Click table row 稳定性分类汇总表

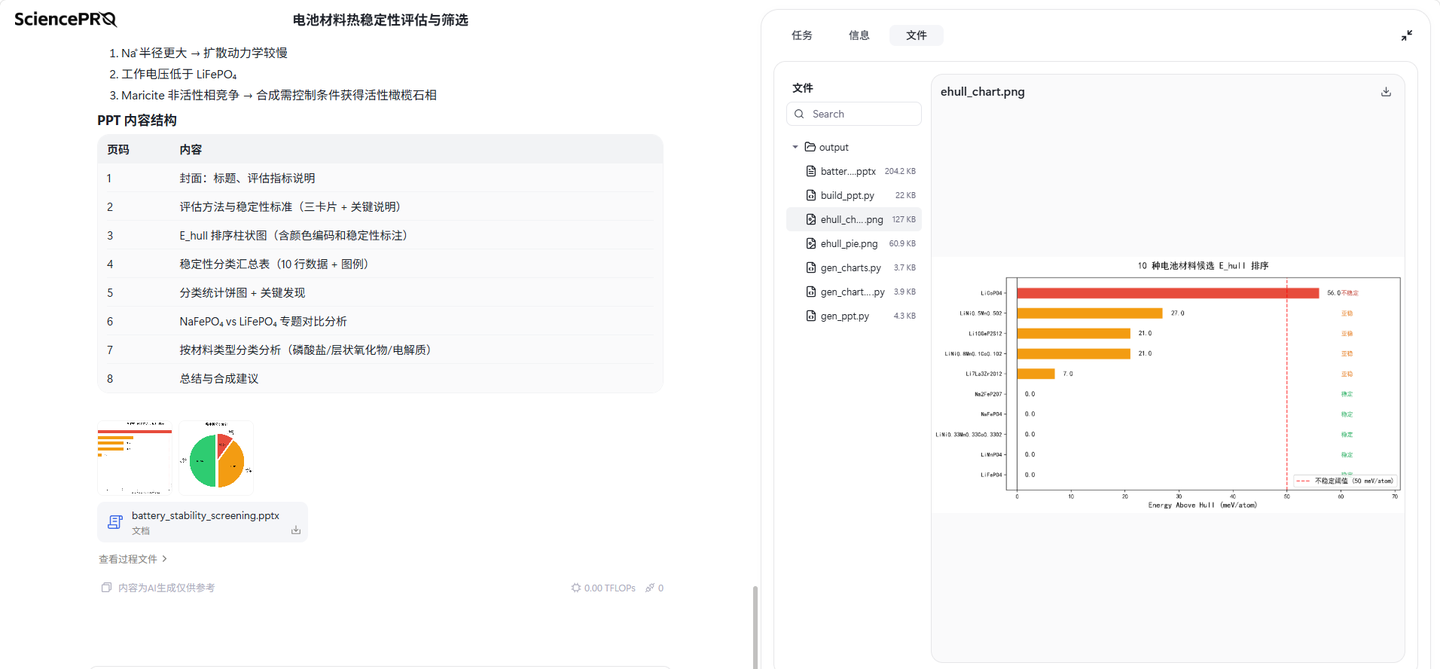[x=380, y=264]
